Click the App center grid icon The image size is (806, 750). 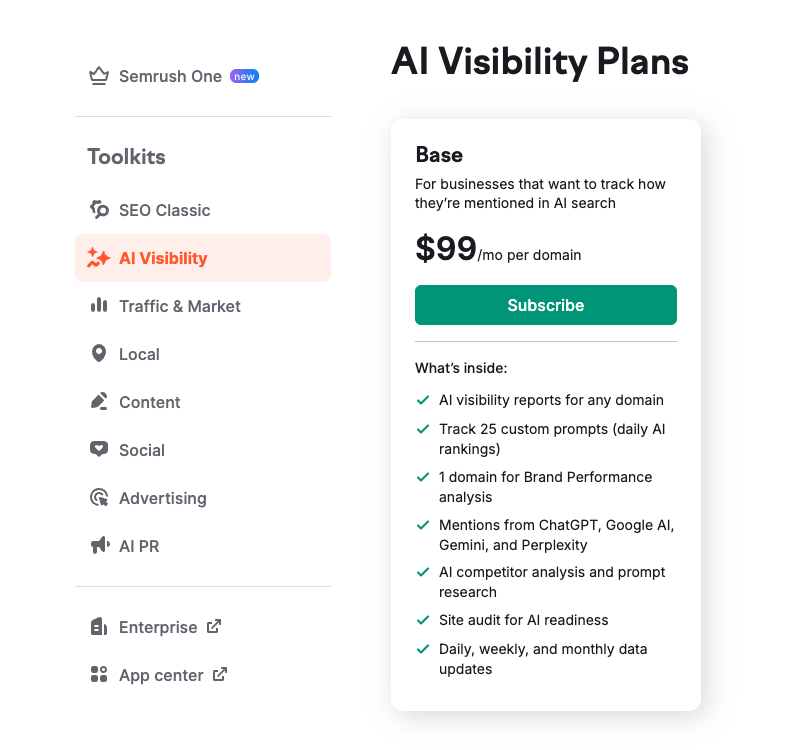(x=98, y=675)
